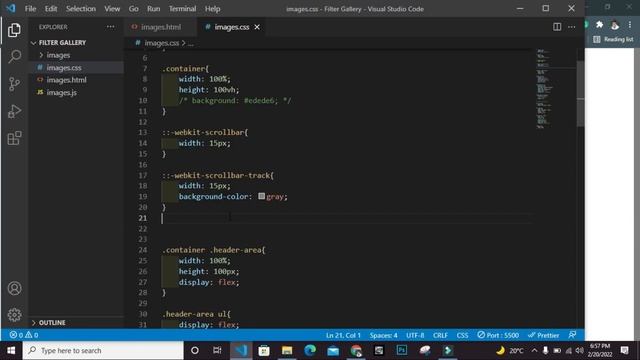Open the Search view icon
The width and height of the screenshot is (640, 360).
(14, 56)
